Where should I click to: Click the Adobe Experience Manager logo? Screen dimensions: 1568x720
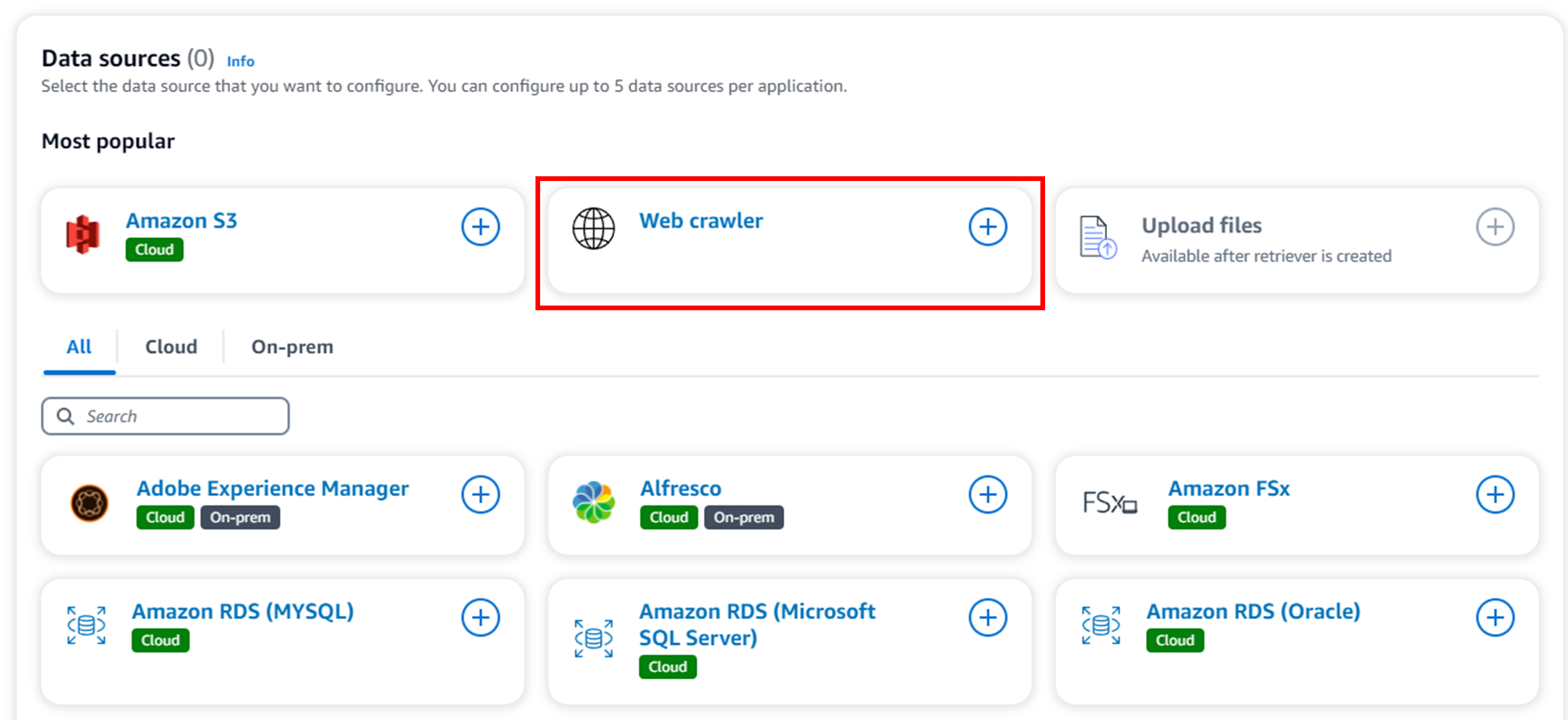click(89, 503)
